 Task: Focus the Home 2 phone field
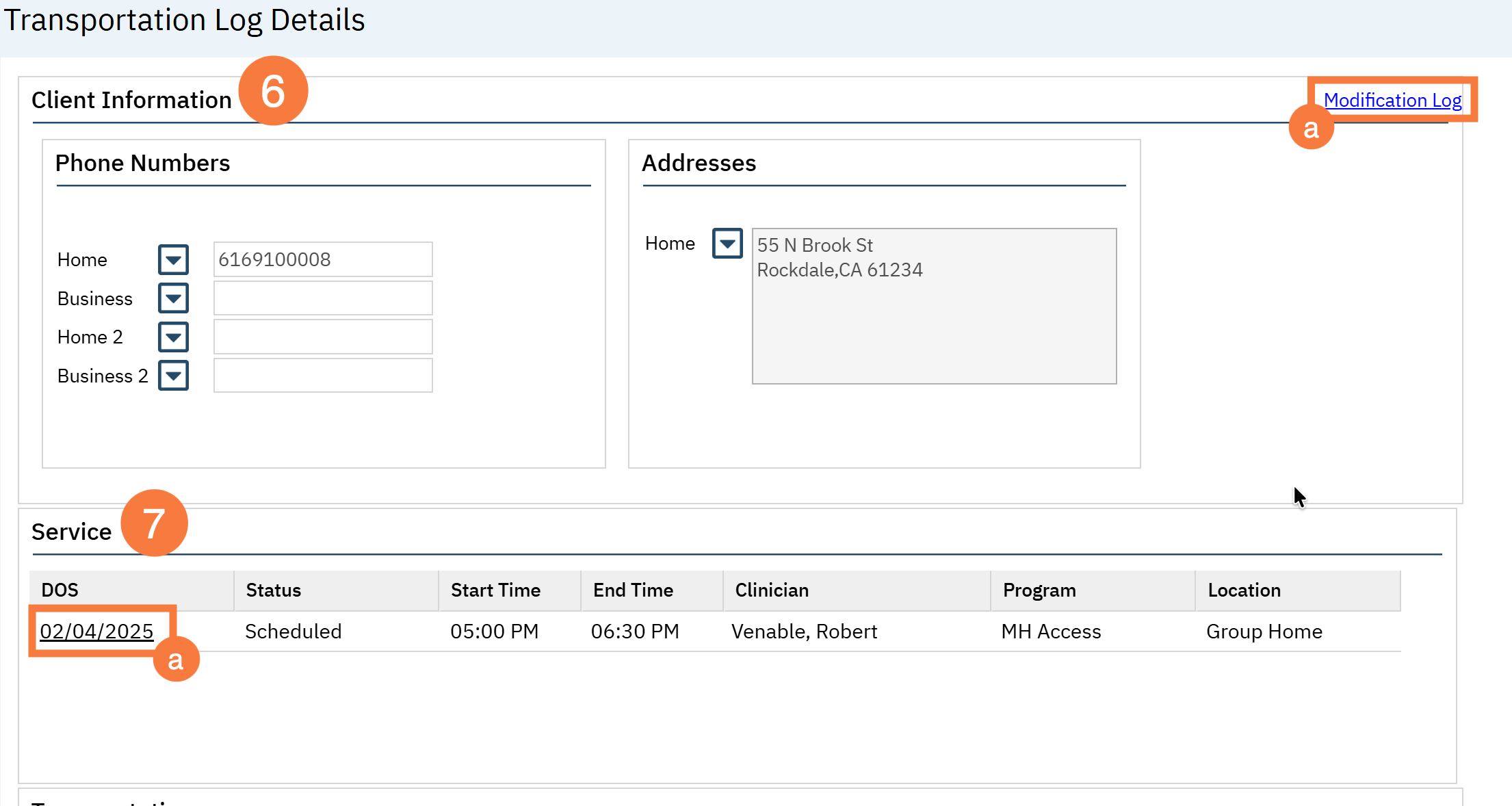coord(322,337)
